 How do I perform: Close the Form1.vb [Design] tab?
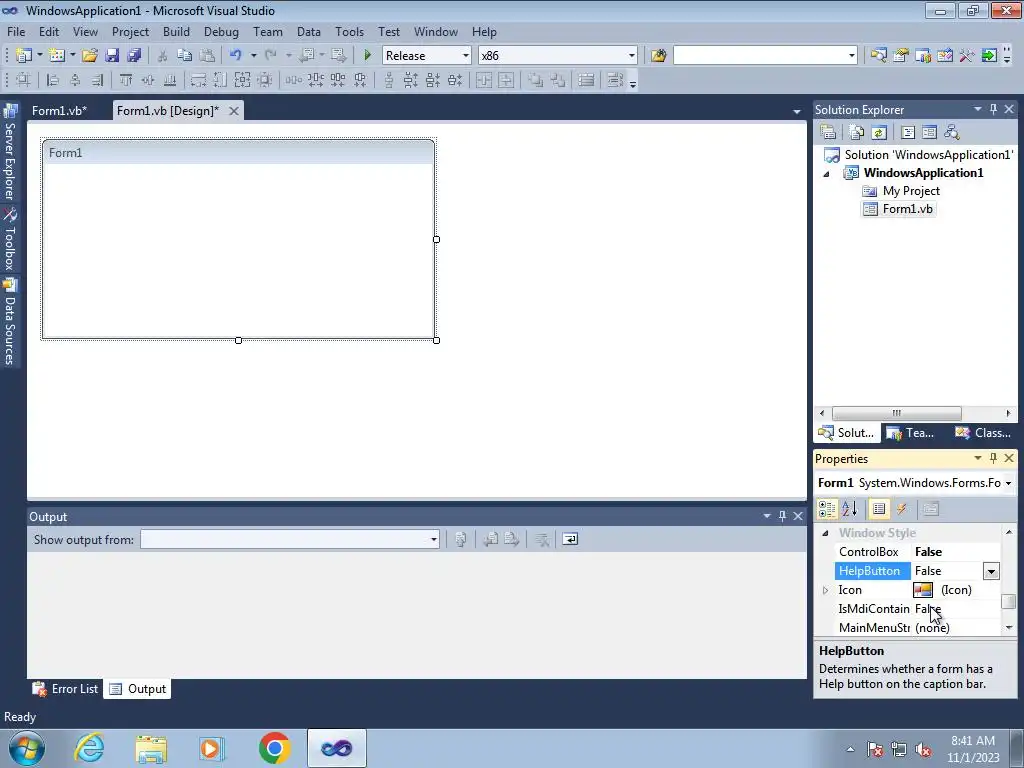[233, 111]
